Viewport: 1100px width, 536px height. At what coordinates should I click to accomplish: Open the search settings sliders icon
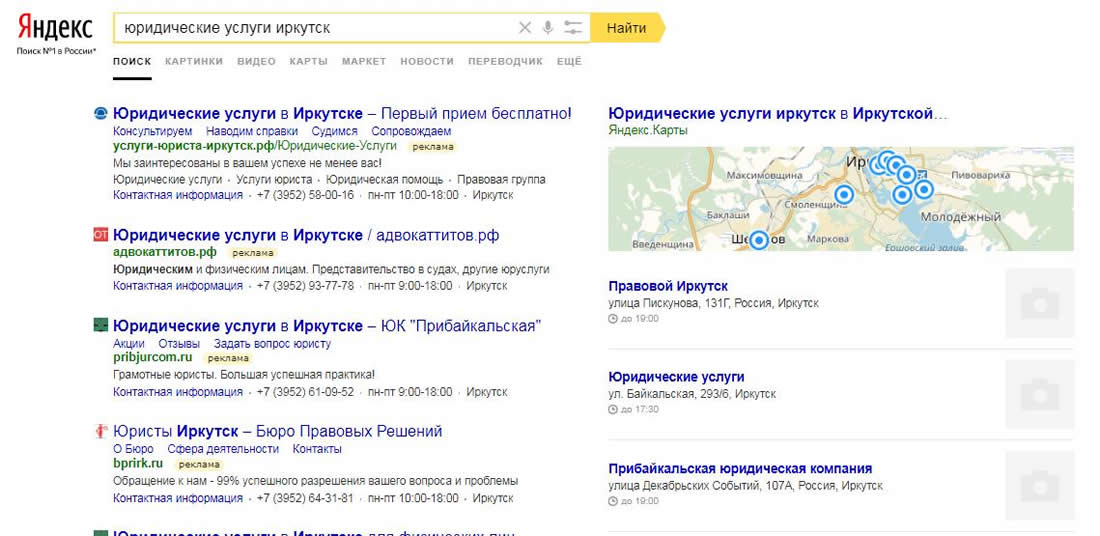click(573, 28)
